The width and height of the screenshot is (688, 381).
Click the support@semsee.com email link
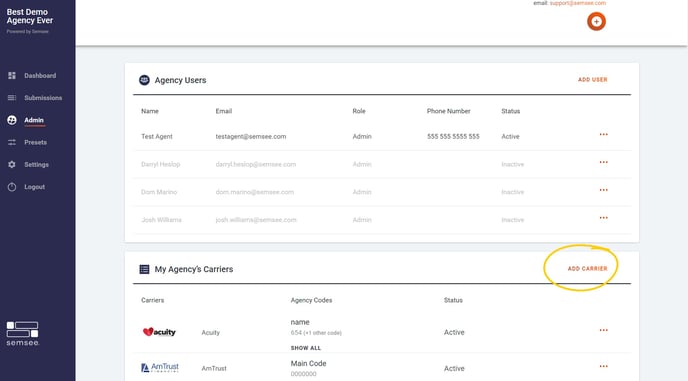(578, 3)
